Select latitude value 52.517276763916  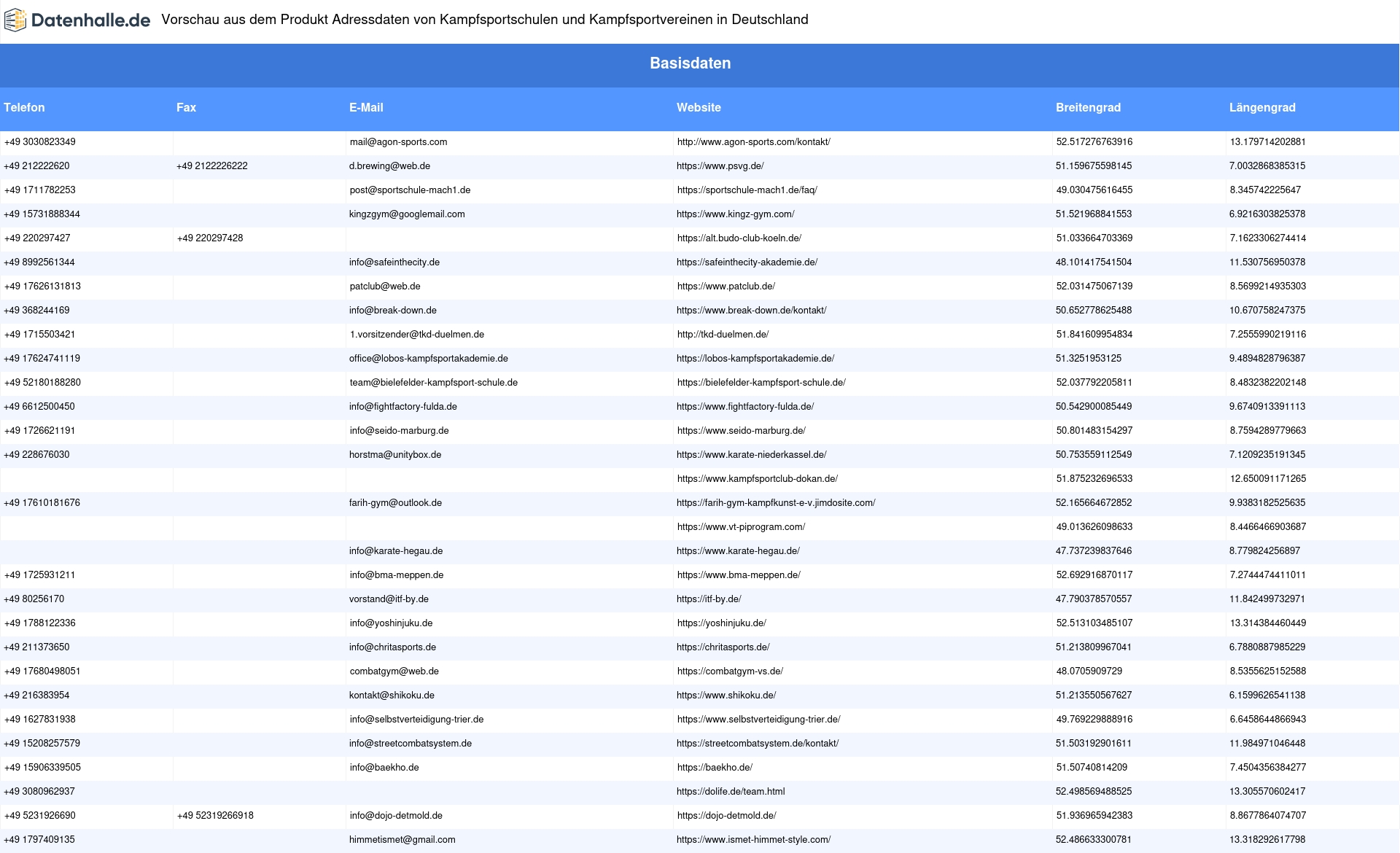1094,142
